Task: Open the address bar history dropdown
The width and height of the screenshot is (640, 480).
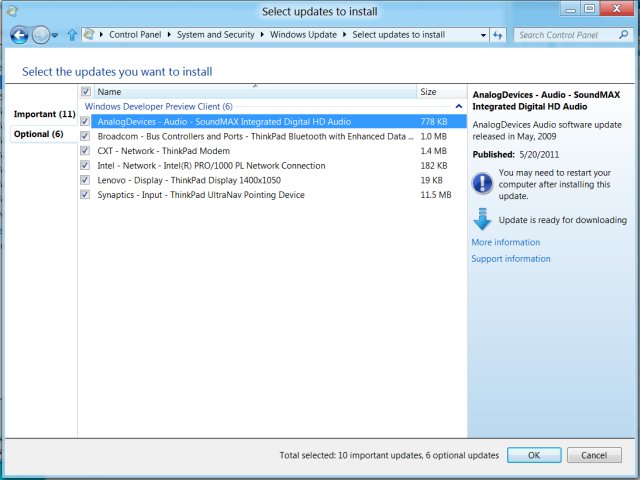Action: (483, 35)
